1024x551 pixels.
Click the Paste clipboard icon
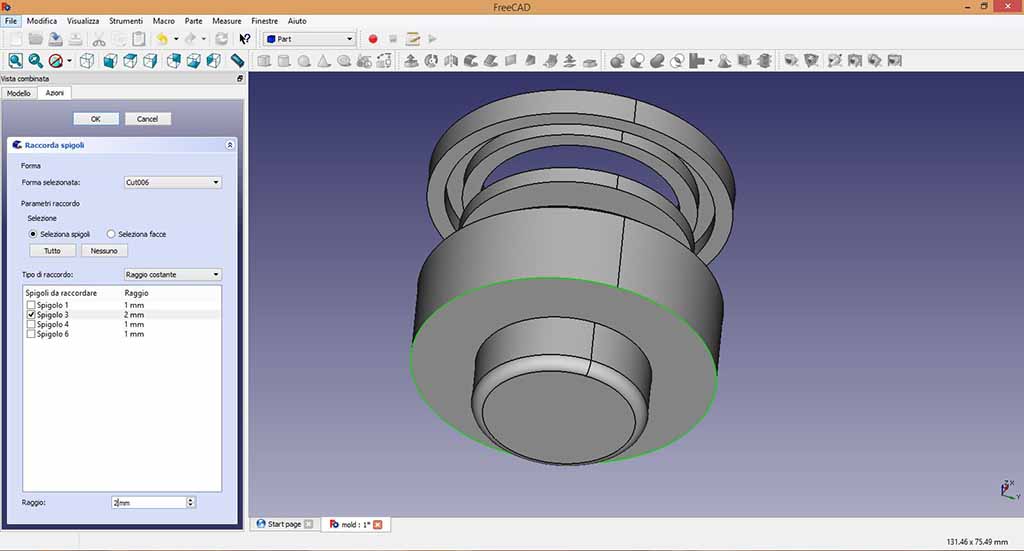139,39
